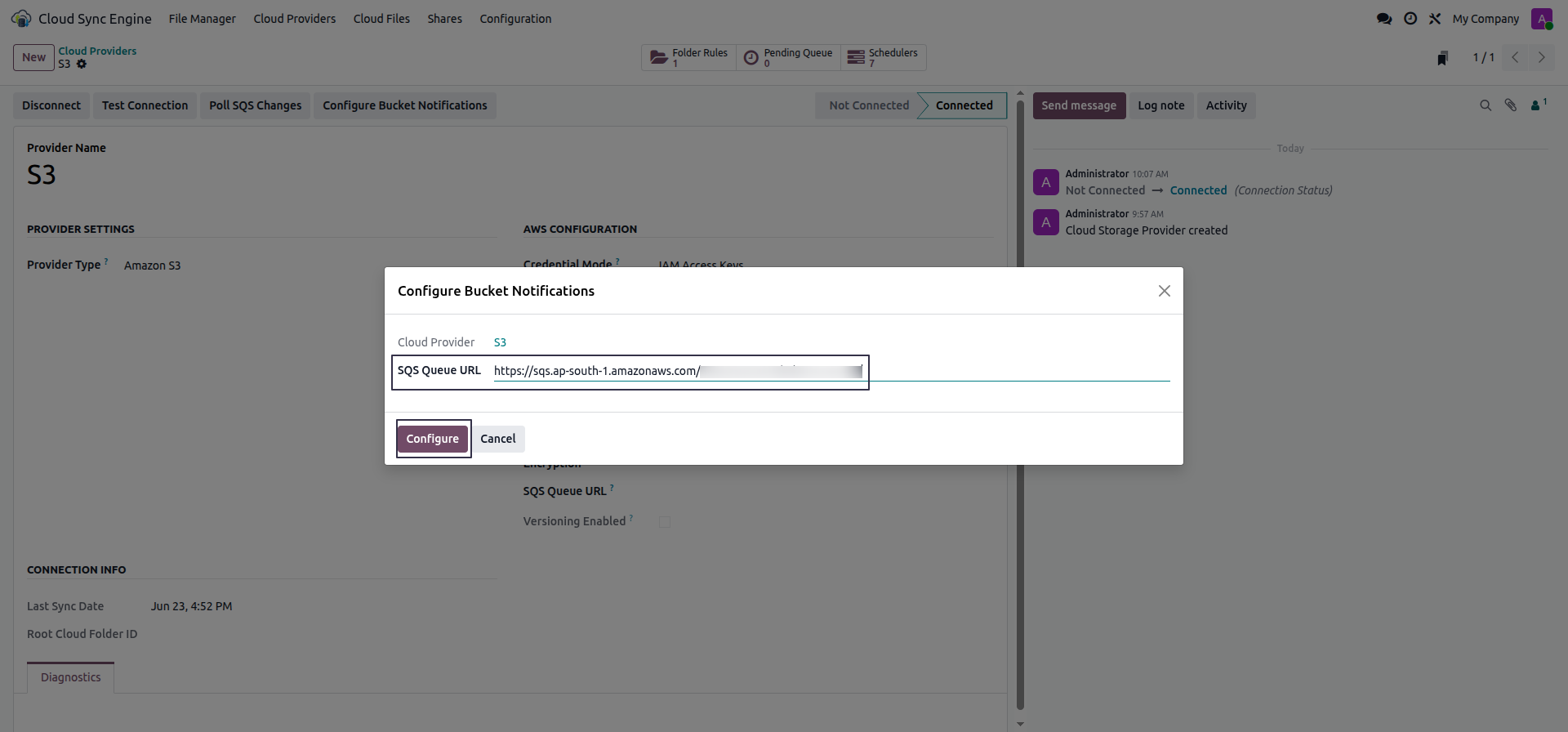Open the conversations chat icon
Screen dimensions: 1568x732
coord(1384,18)
